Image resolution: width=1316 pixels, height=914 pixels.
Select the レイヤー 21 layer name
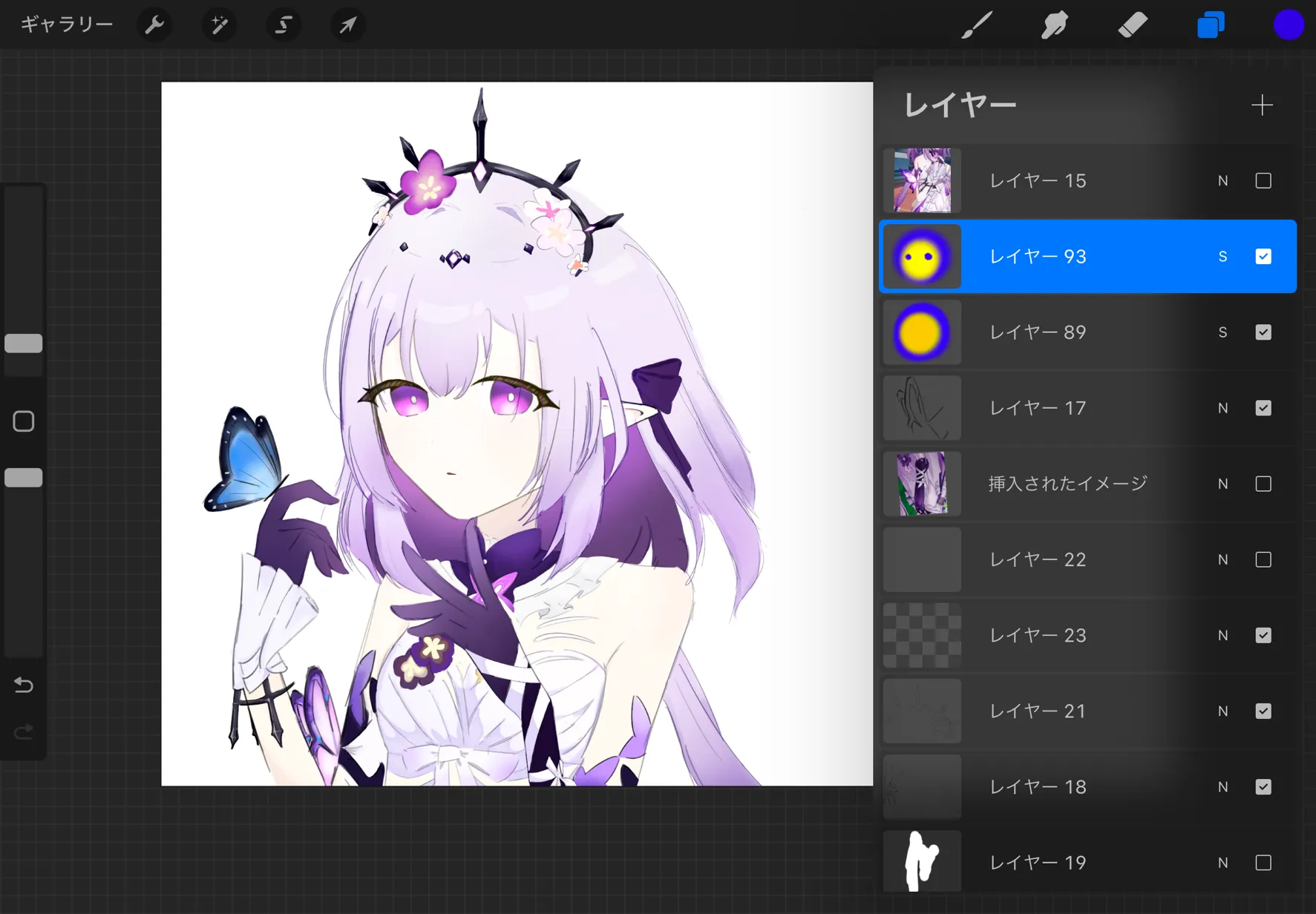1038,711
